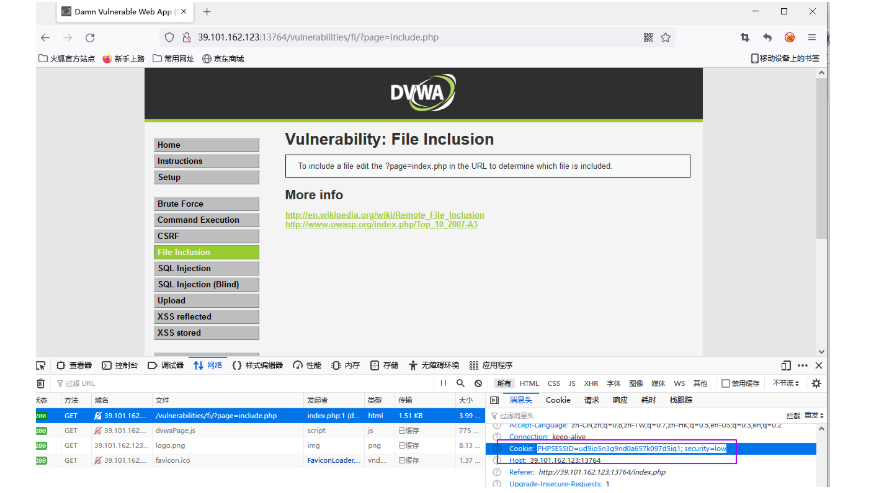This screenshot has height=493, width=872.
Task: Clear network log with trash icon
Action: click(x=41, y=383)
